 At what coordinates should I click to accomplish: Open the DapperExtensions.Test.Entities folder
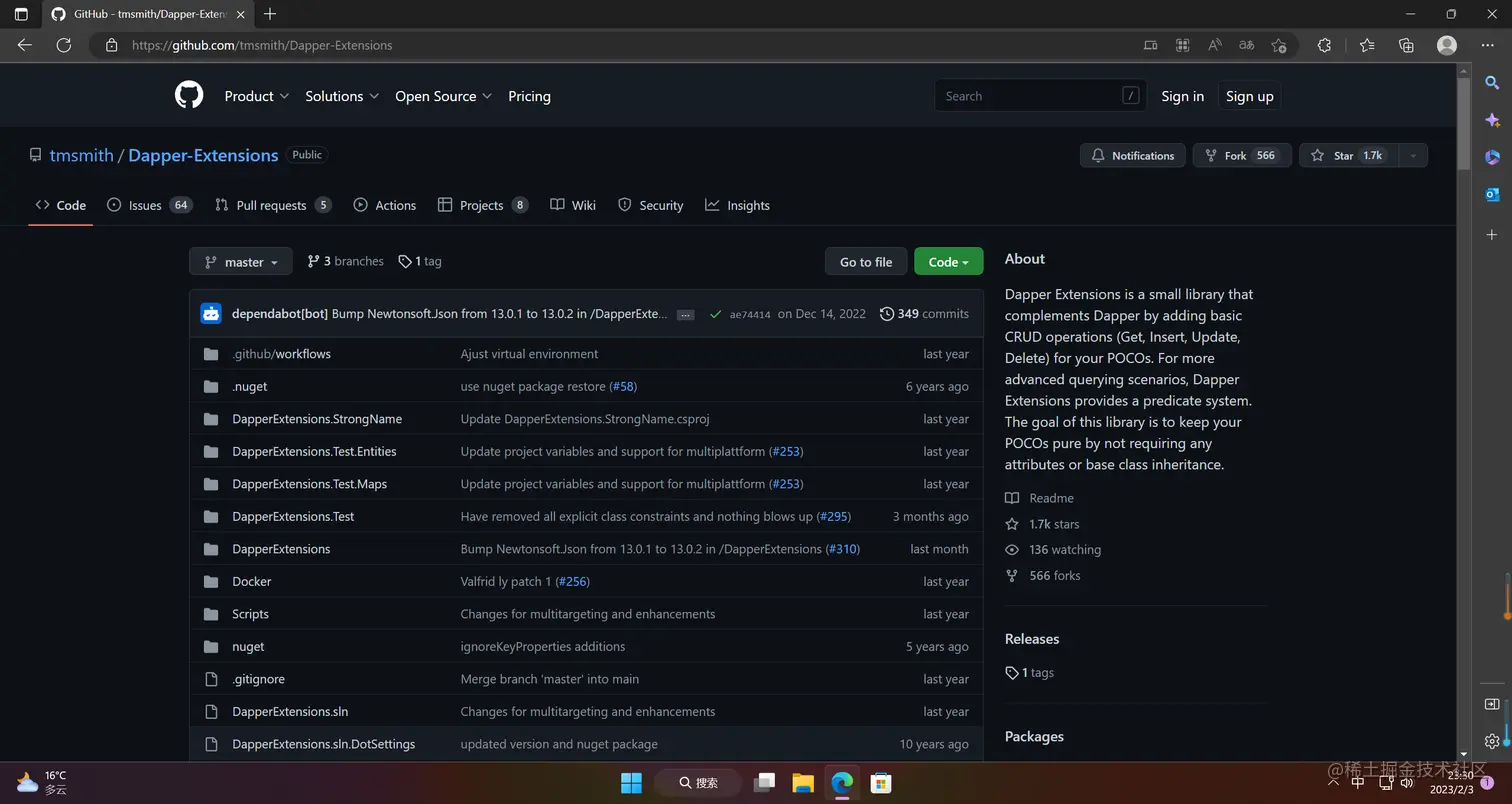click(314, 451)
